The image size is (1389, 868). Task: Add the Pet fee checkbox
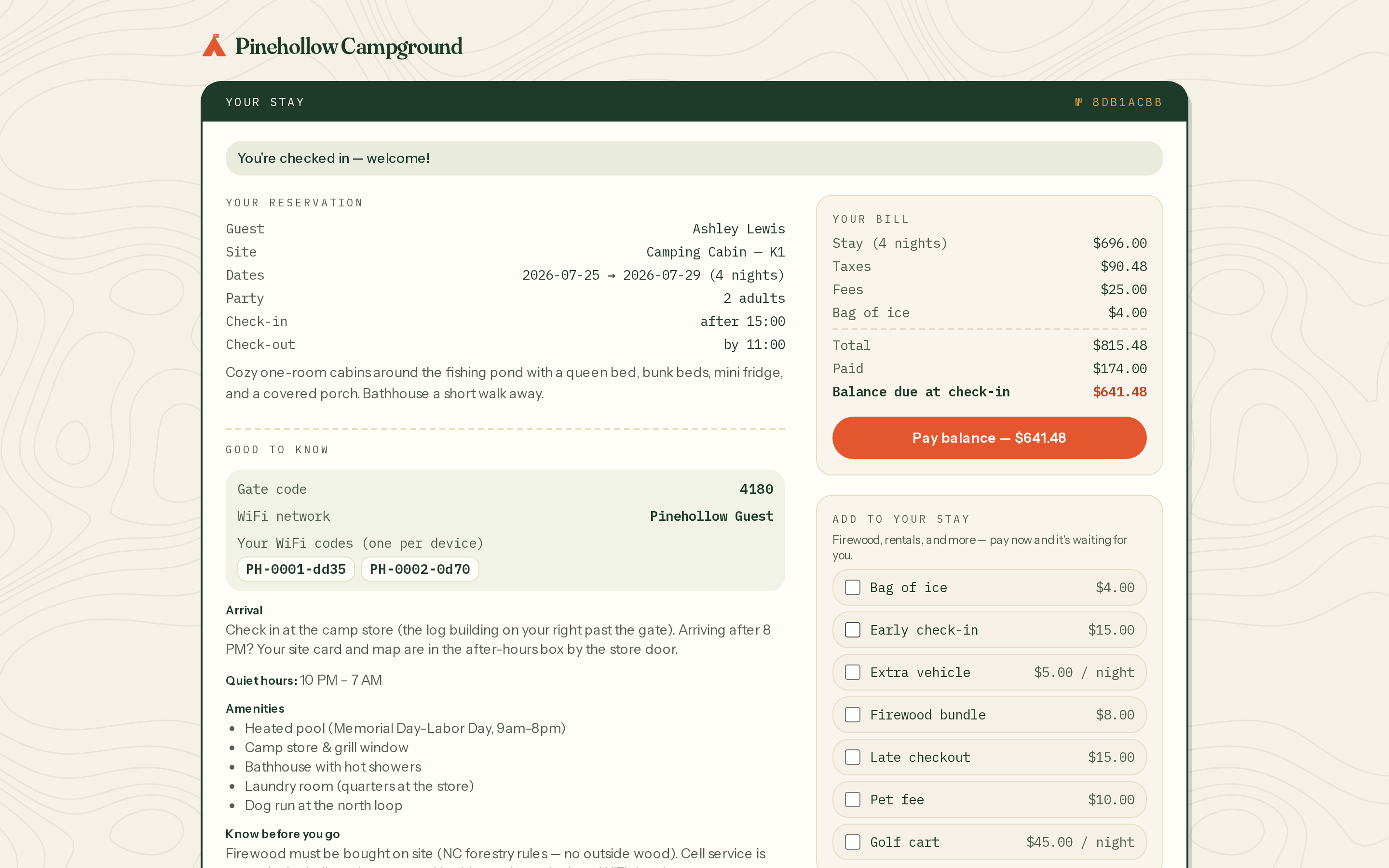click(852, 800)
